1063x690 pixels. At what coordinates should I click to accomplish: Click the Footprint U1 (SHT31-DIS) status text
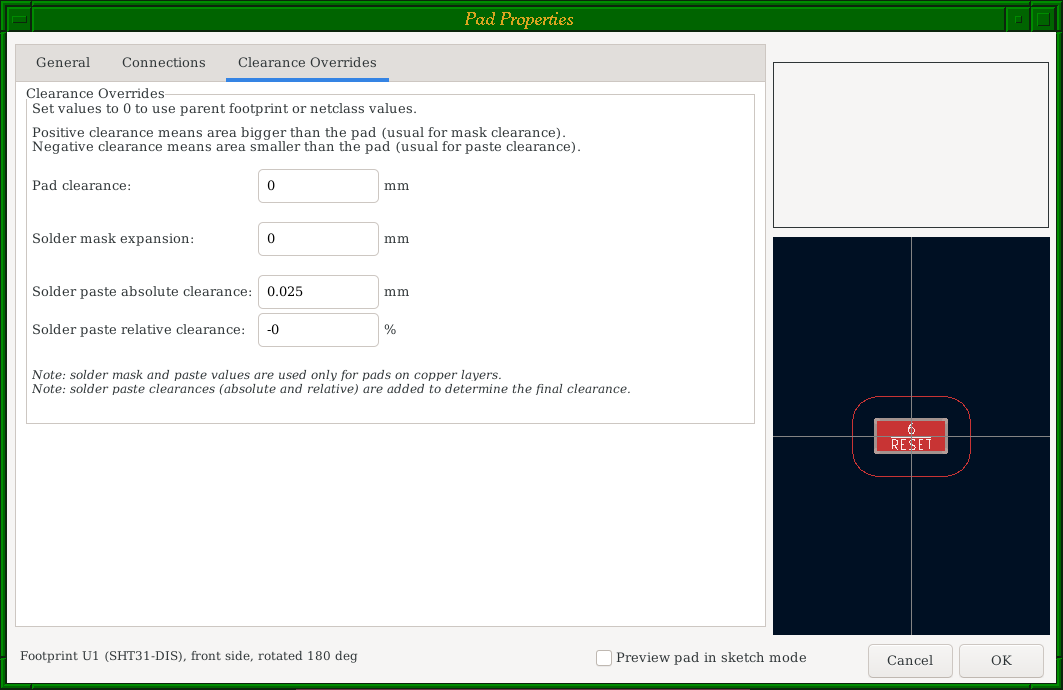click(189, 656)
